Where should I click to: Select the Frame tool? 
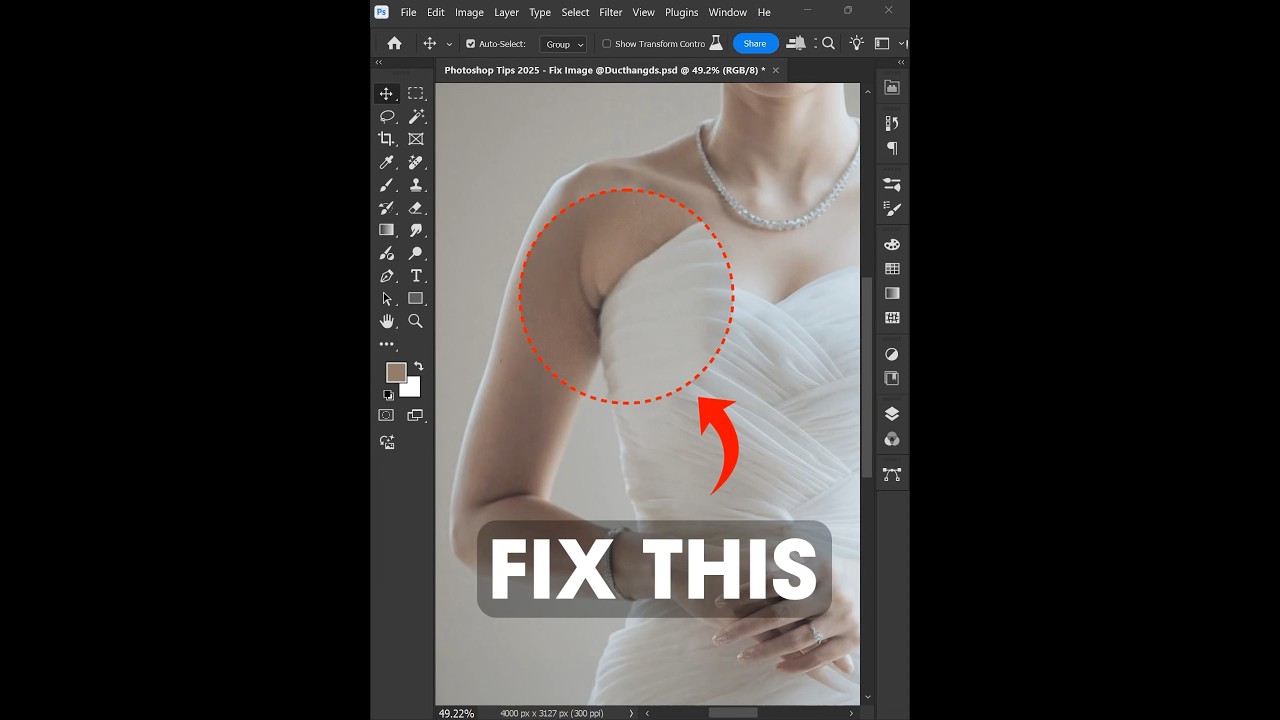[x=416, y=139]
